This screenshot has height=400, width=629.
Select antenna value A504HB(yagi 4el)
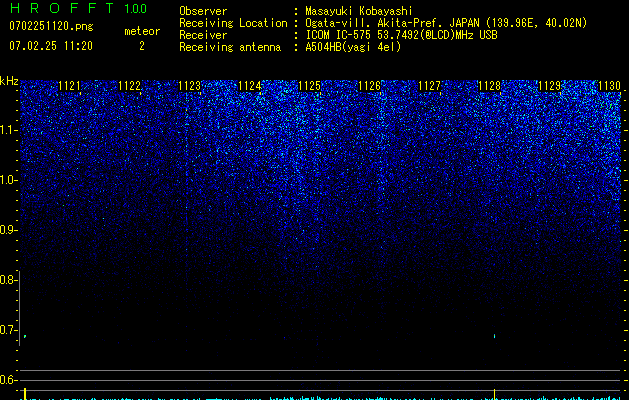353,47
